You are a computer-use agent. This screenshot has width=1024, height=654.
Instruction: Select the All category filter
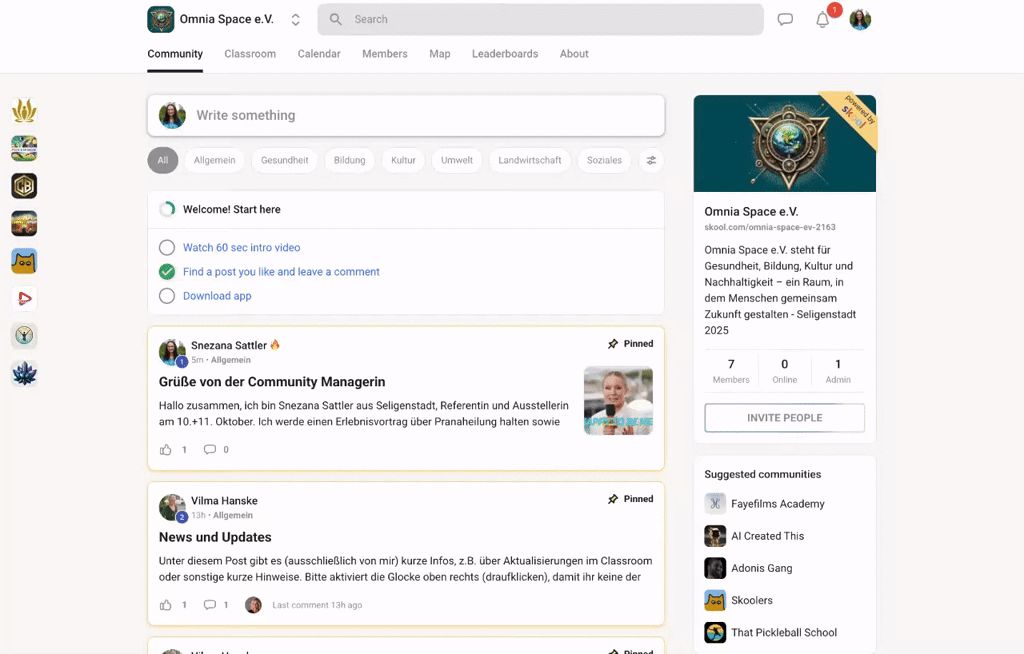(163, 160)
